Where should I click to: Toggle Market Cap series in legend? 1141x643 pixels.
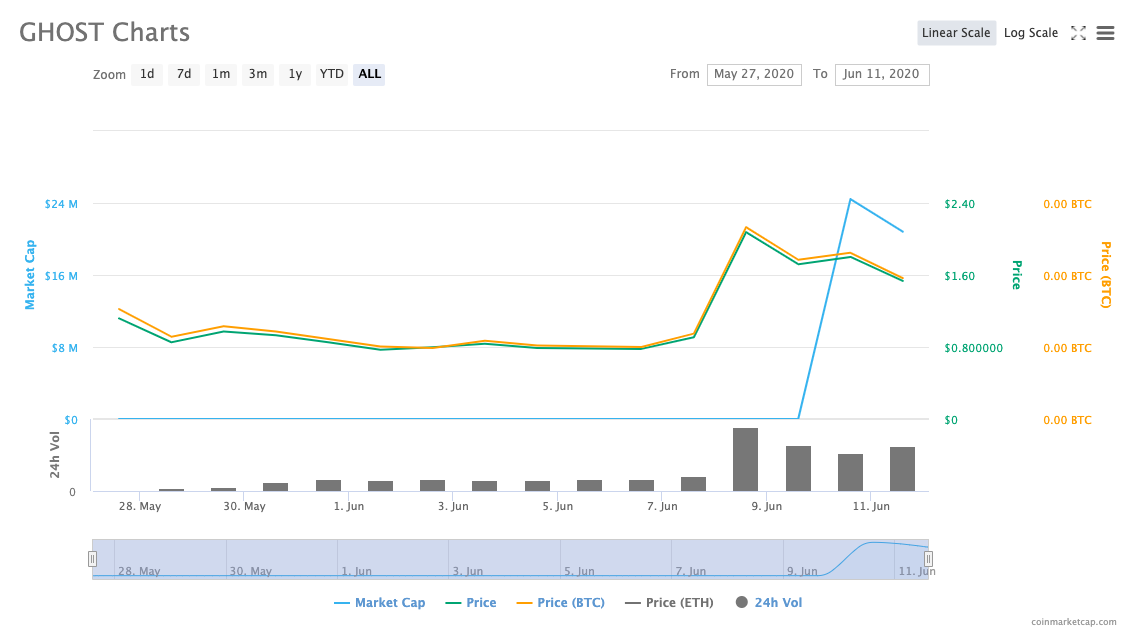(379, 602)
